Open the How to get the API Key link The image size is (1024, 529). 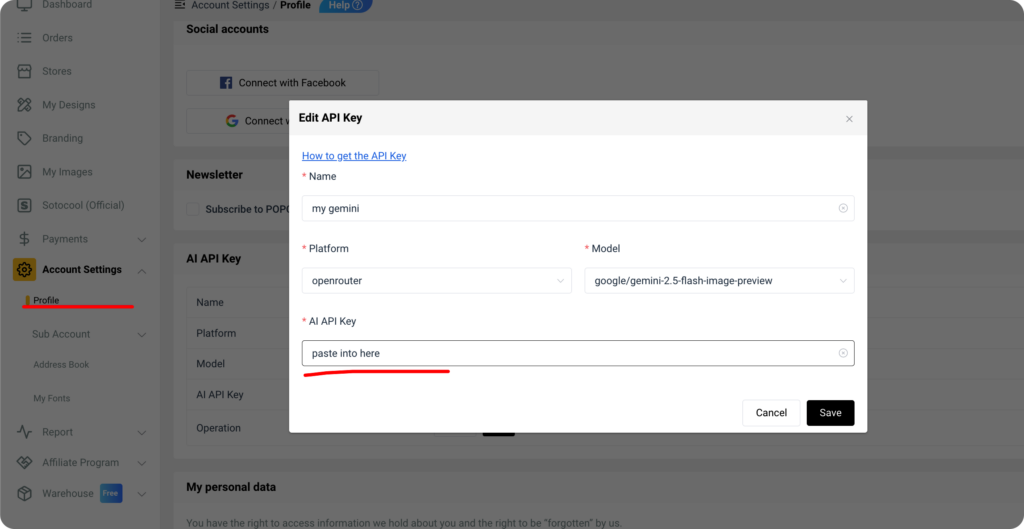point(354,156)
